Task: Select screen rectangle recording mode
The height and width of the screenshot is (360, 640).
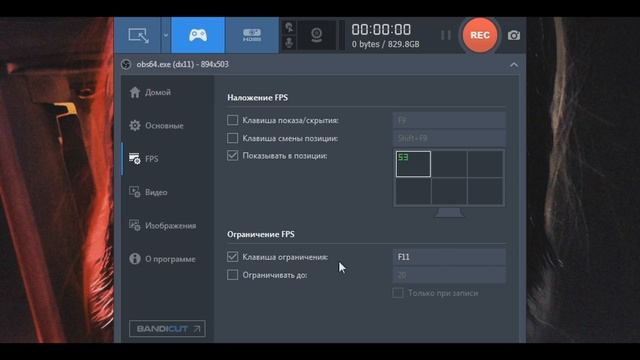Action: pos(138,35)
